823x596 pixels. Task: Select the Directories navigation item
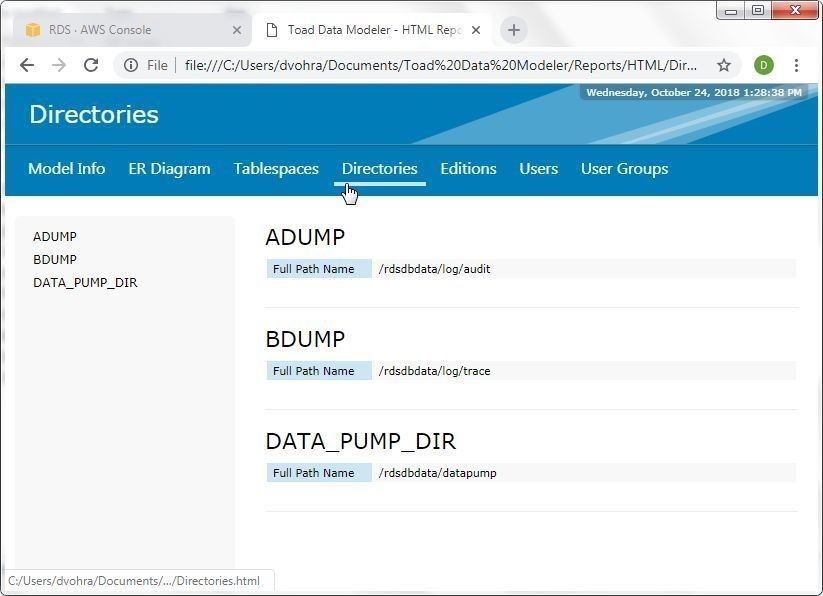coord(379,168)
